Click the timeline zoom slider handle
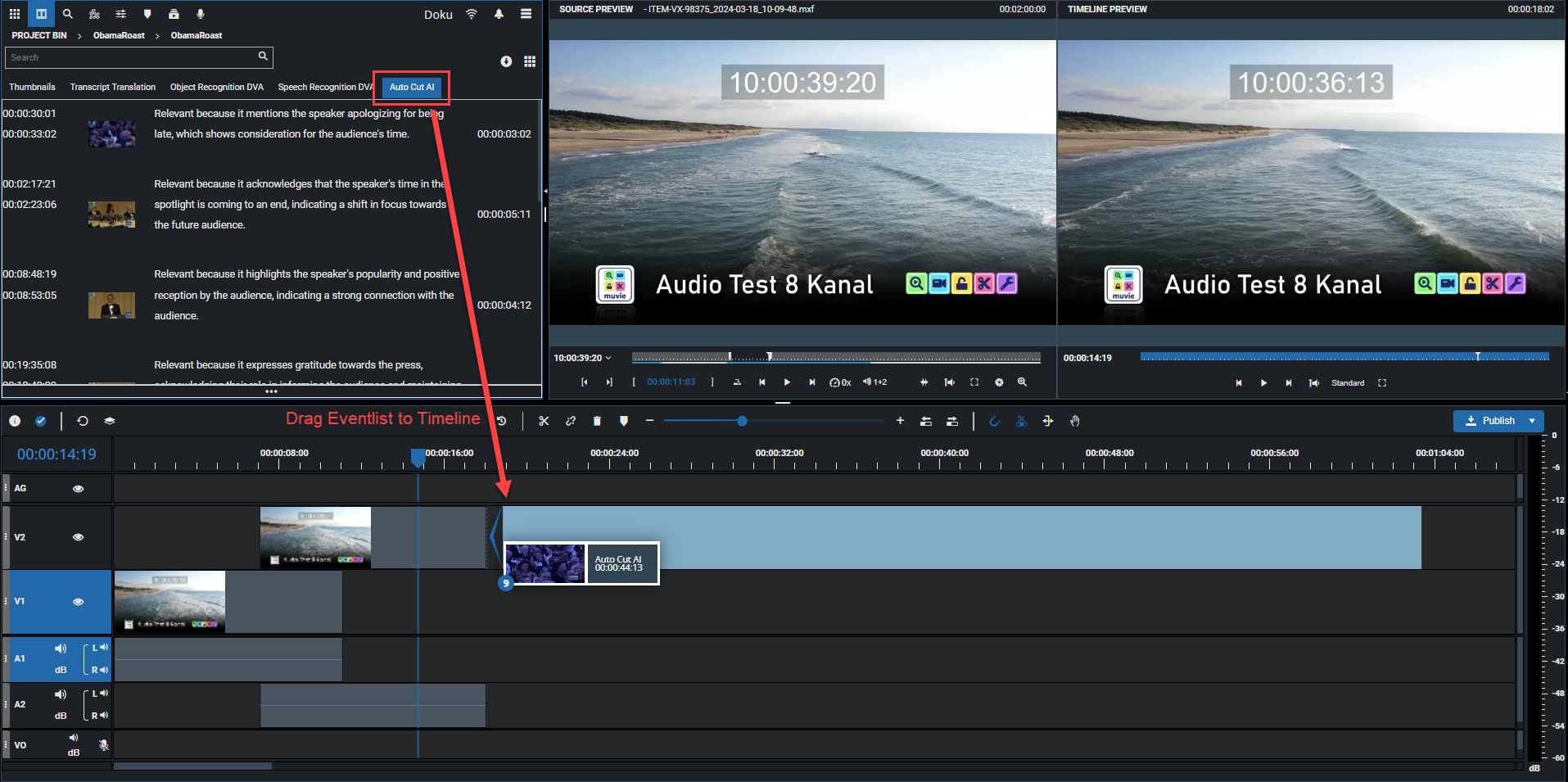This screenshot has height=782, width=1568. (742, 421)
